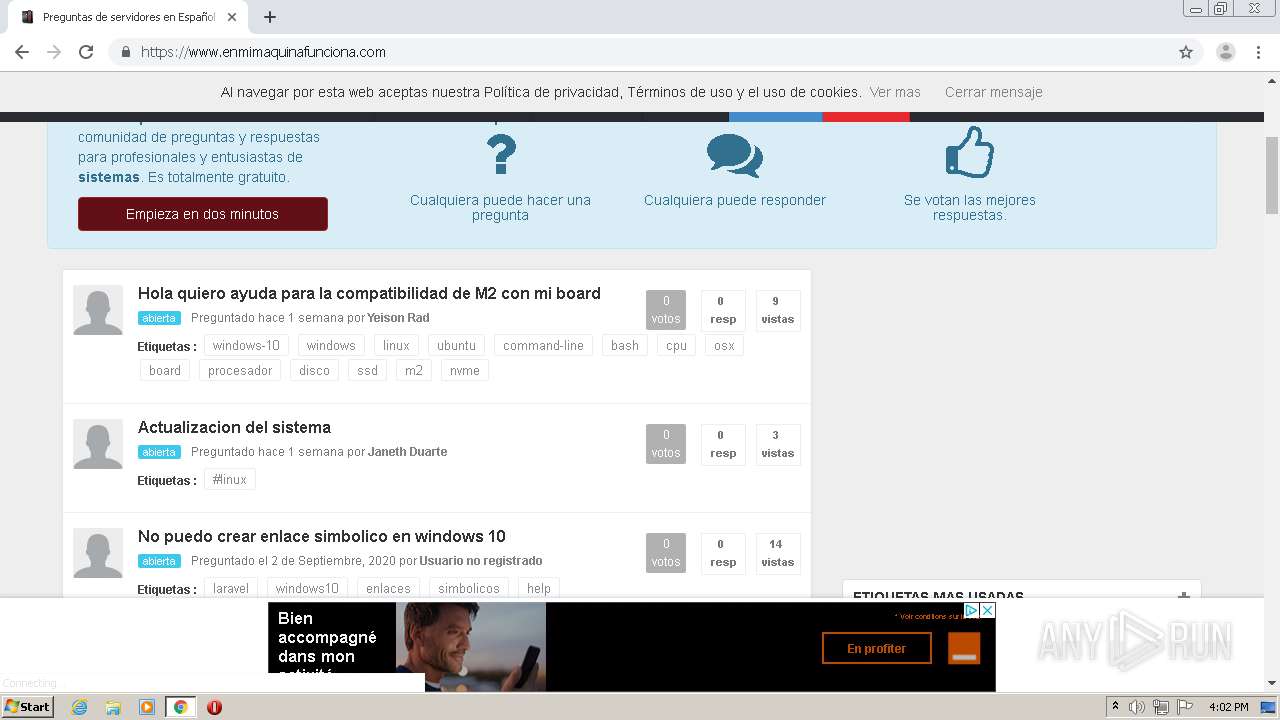Screen dimensions: 1280x720
Task: Click votes box on M2 question
Action: [666, 310]
